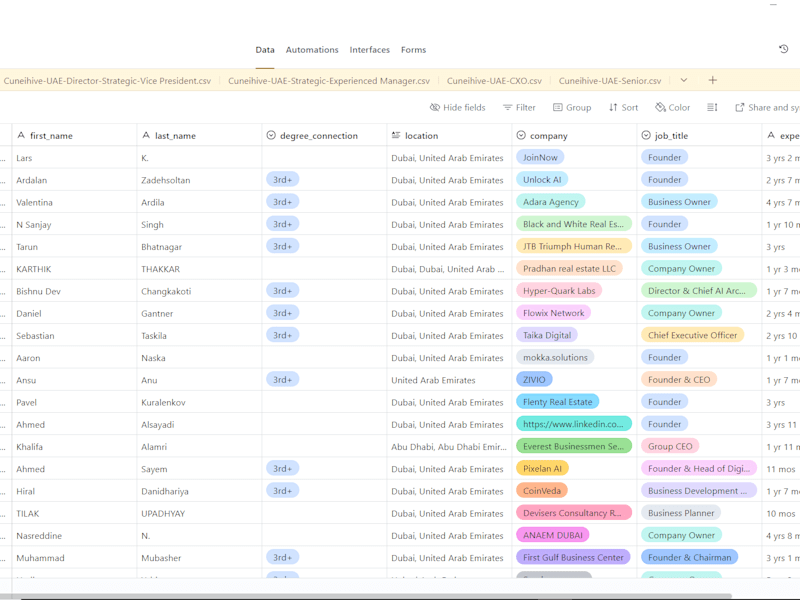Minimize the application window
This screenshot has height=600, width=800.
point(773,4)
